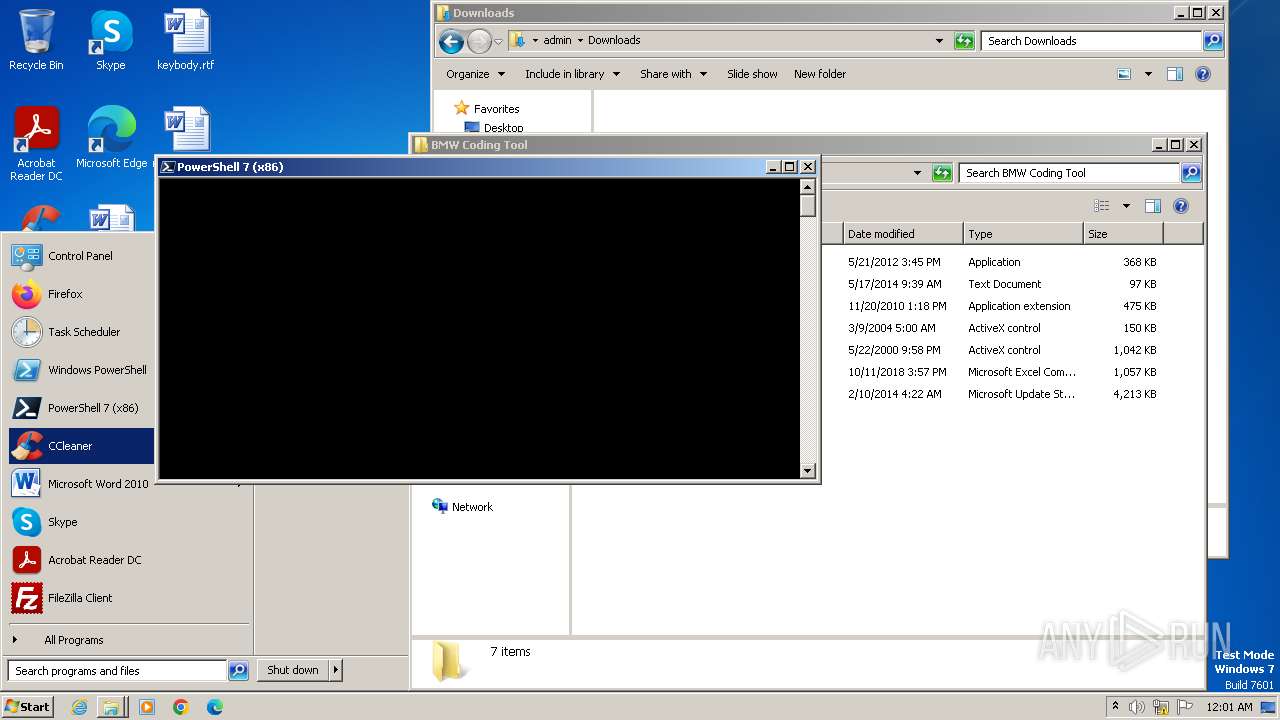Click the Microsoft Word 2010 icon in the Start menu
The width and height of the screenshot is (1280, 720).
click(x=26, y=484)
